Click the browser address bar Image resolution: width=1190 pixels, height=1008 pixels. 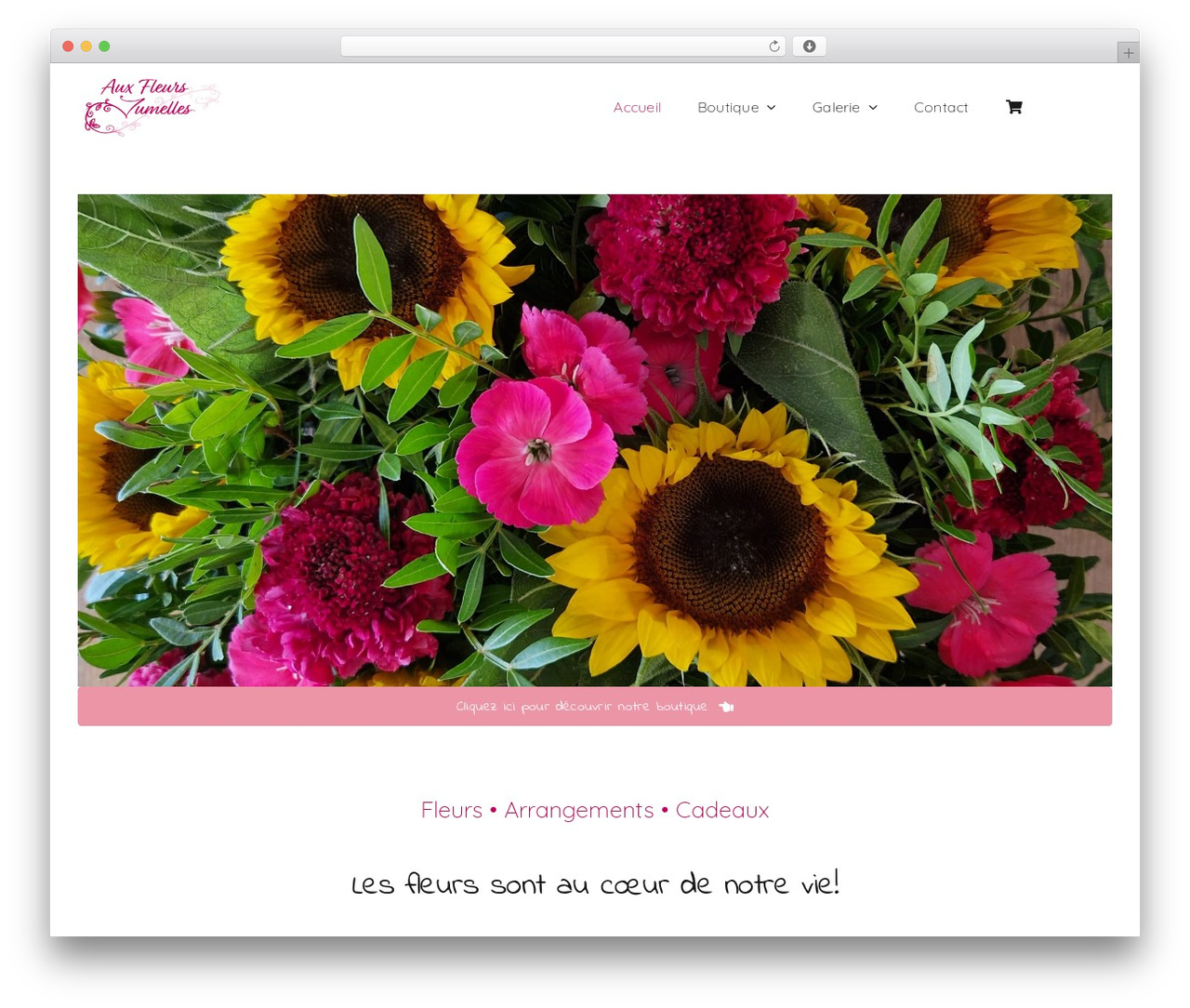(x=562, y=46)
